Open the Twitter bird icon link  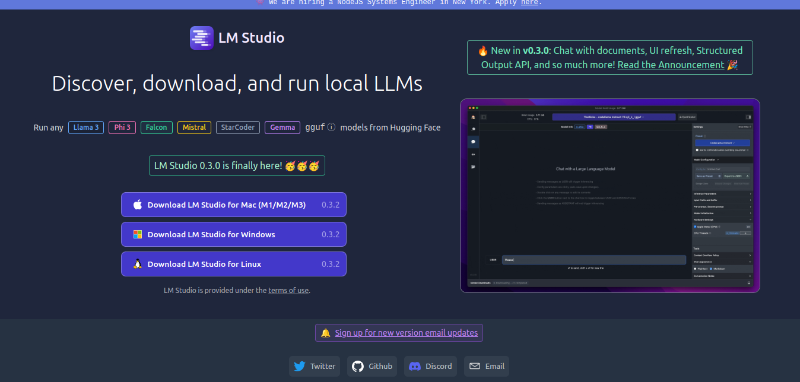[x=299, y=366]
